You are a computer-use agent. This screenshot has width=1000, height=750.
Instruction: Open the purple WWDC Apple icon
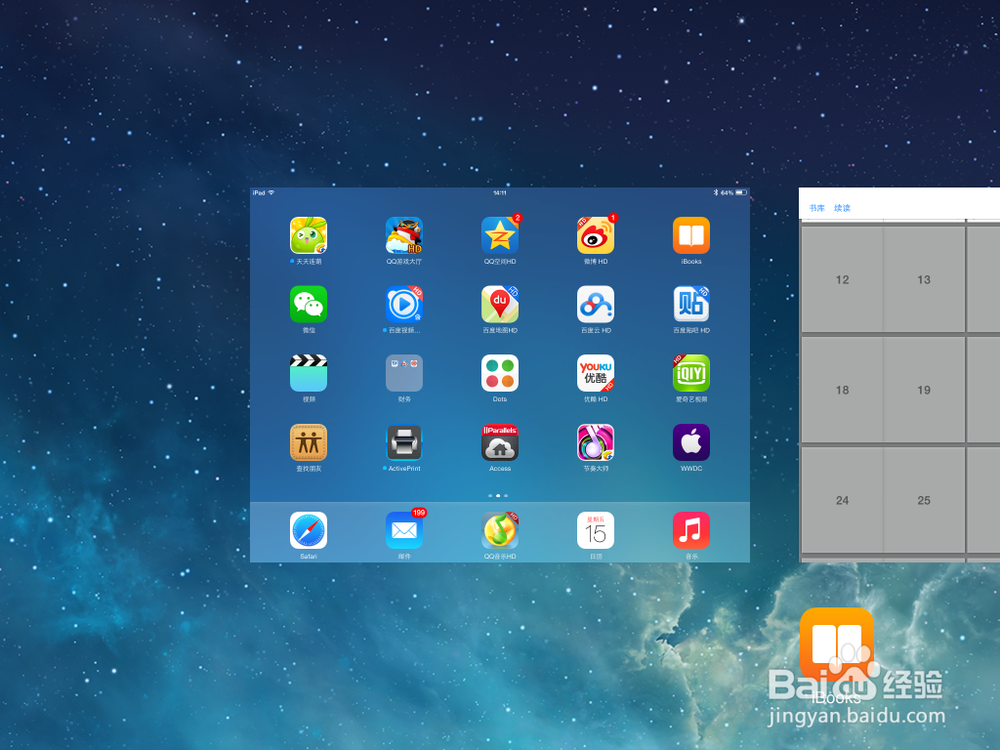pyautogui.click(x=691, y=443)
